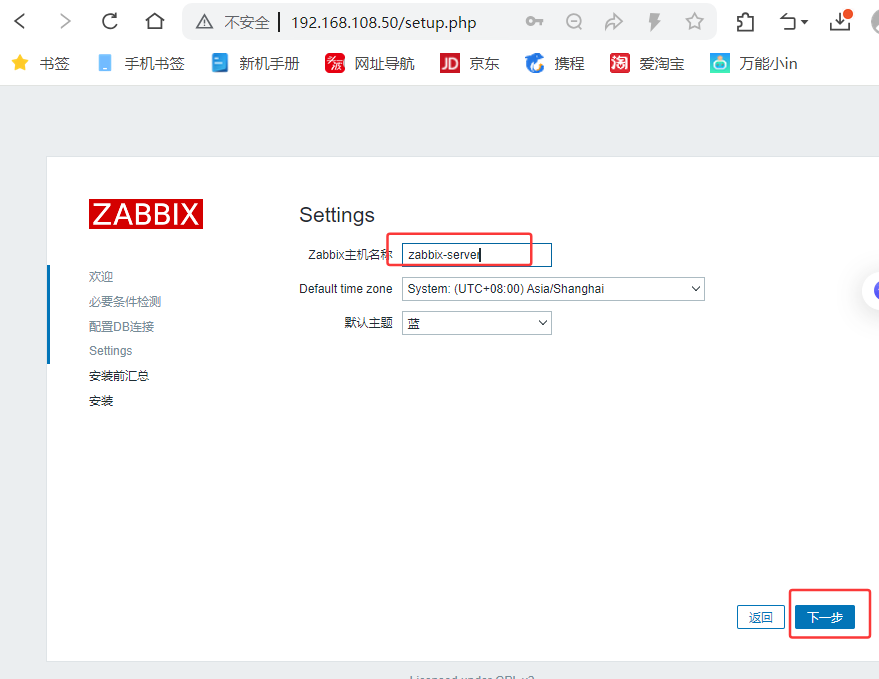Open the 网址导航 bookmark
Image resolution: width=879 pixels, height=679 pixels.
[x=370, y=63]
